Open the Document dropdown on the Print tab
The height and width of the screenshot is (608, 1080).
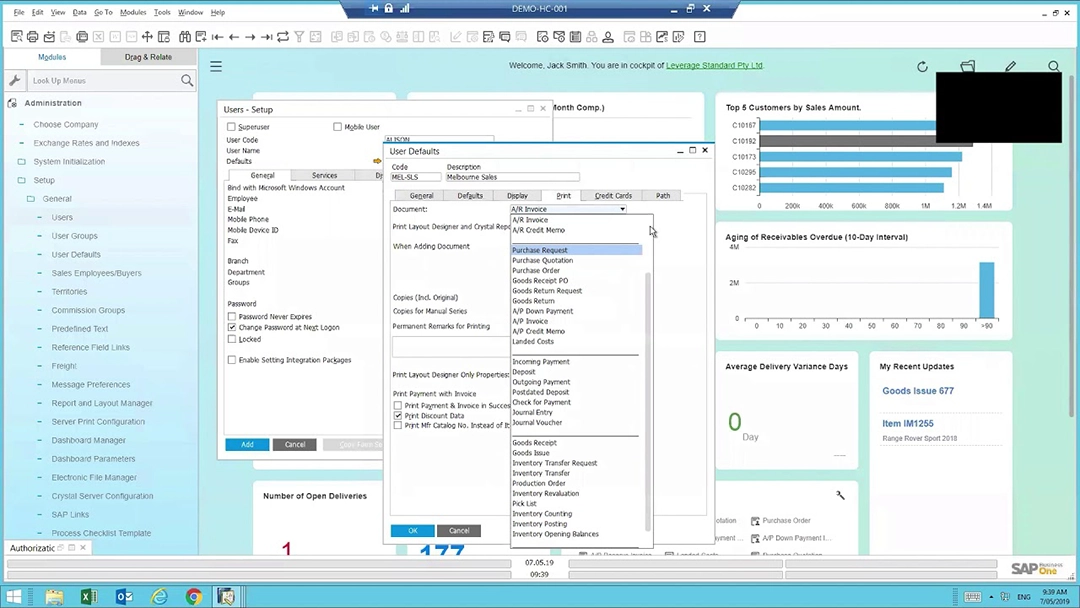coord(622,209)
